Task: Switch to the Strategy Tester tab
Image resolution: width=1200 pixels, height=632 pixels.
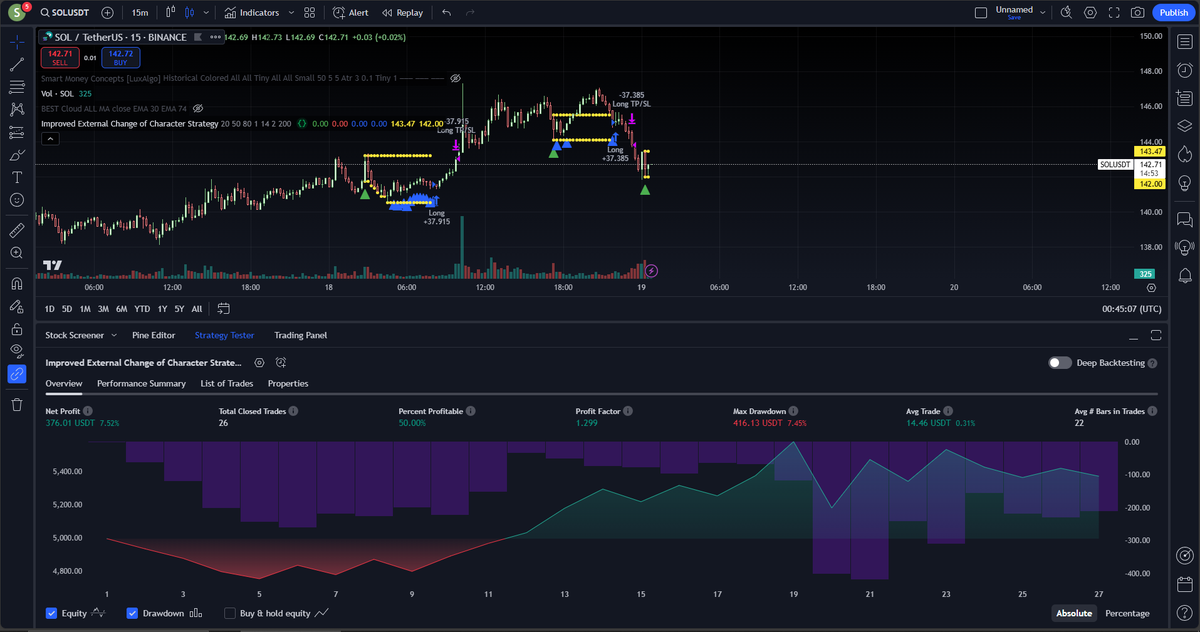Action: [224, 335]
